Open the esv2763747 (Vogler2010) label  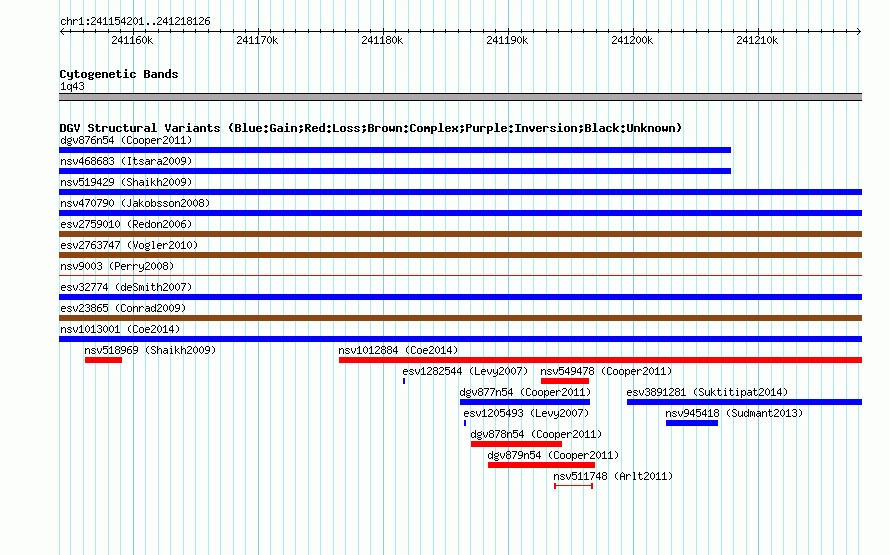tap(129, 245)
